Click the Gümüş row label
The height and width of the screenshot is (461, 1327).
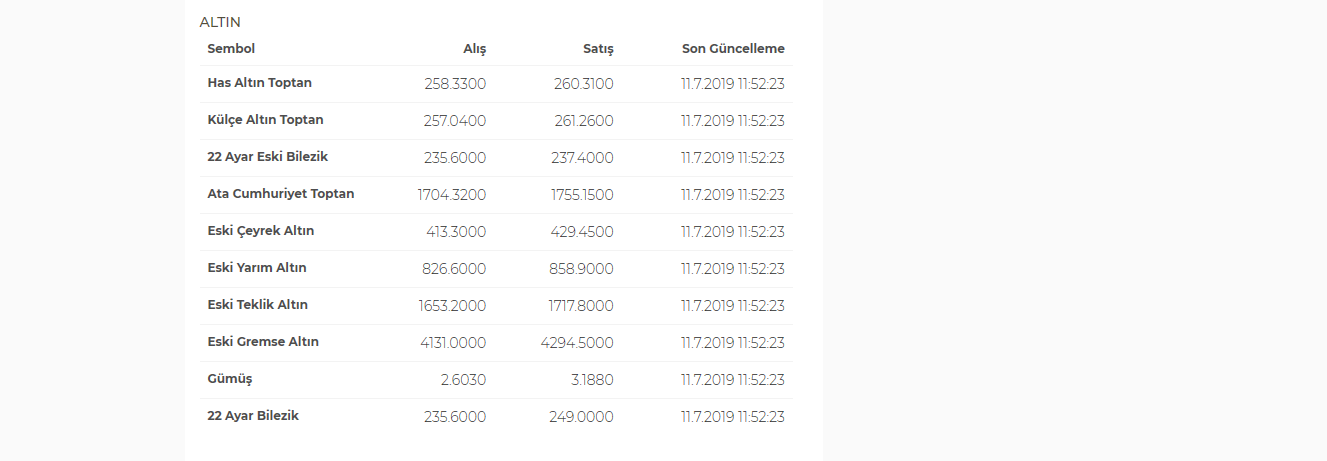pos(230,379)
